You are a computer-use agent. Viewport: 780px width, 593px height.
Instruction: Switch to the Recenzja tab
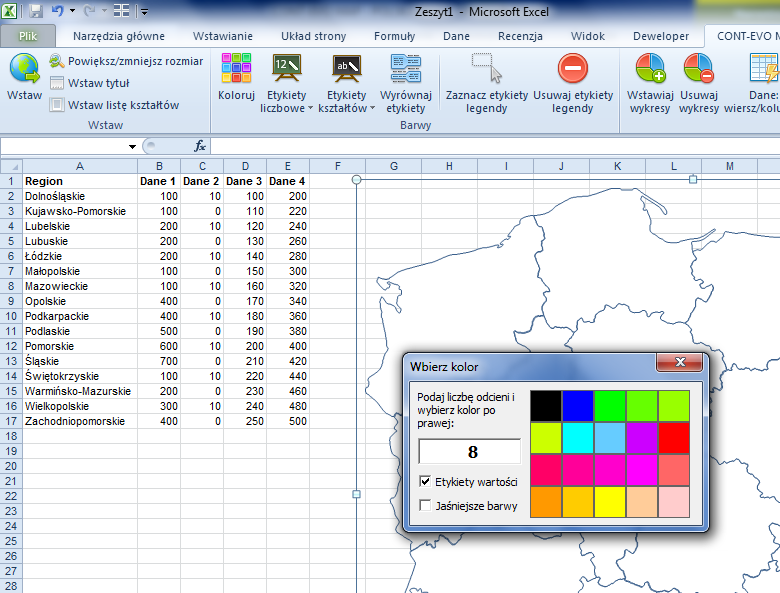520,36
